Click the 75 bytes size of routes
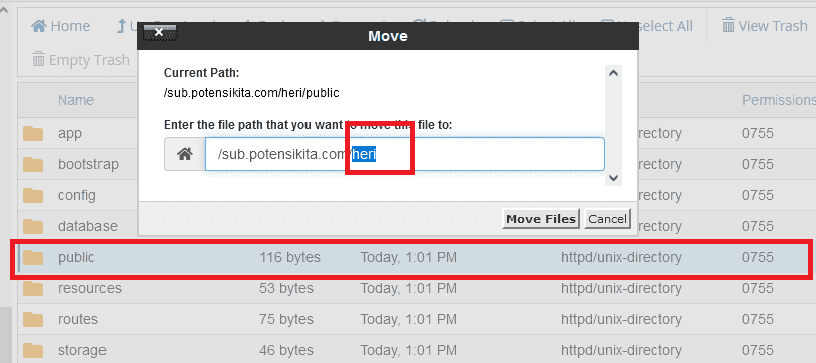The height and width of the screenshot is (363, 816). [286, 319]
